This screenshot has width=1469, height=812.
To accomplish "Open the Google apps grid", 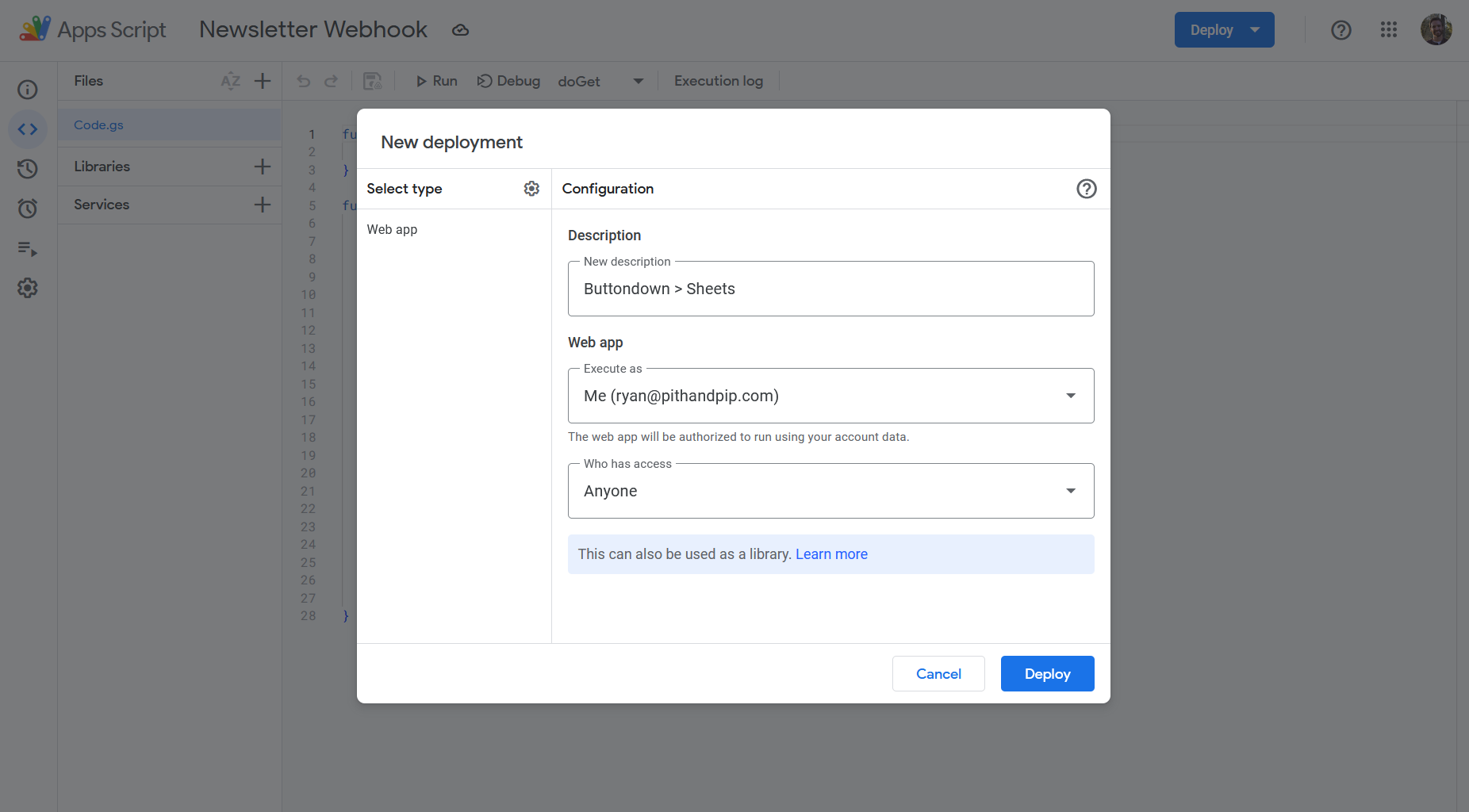I will click(1389, 29).
